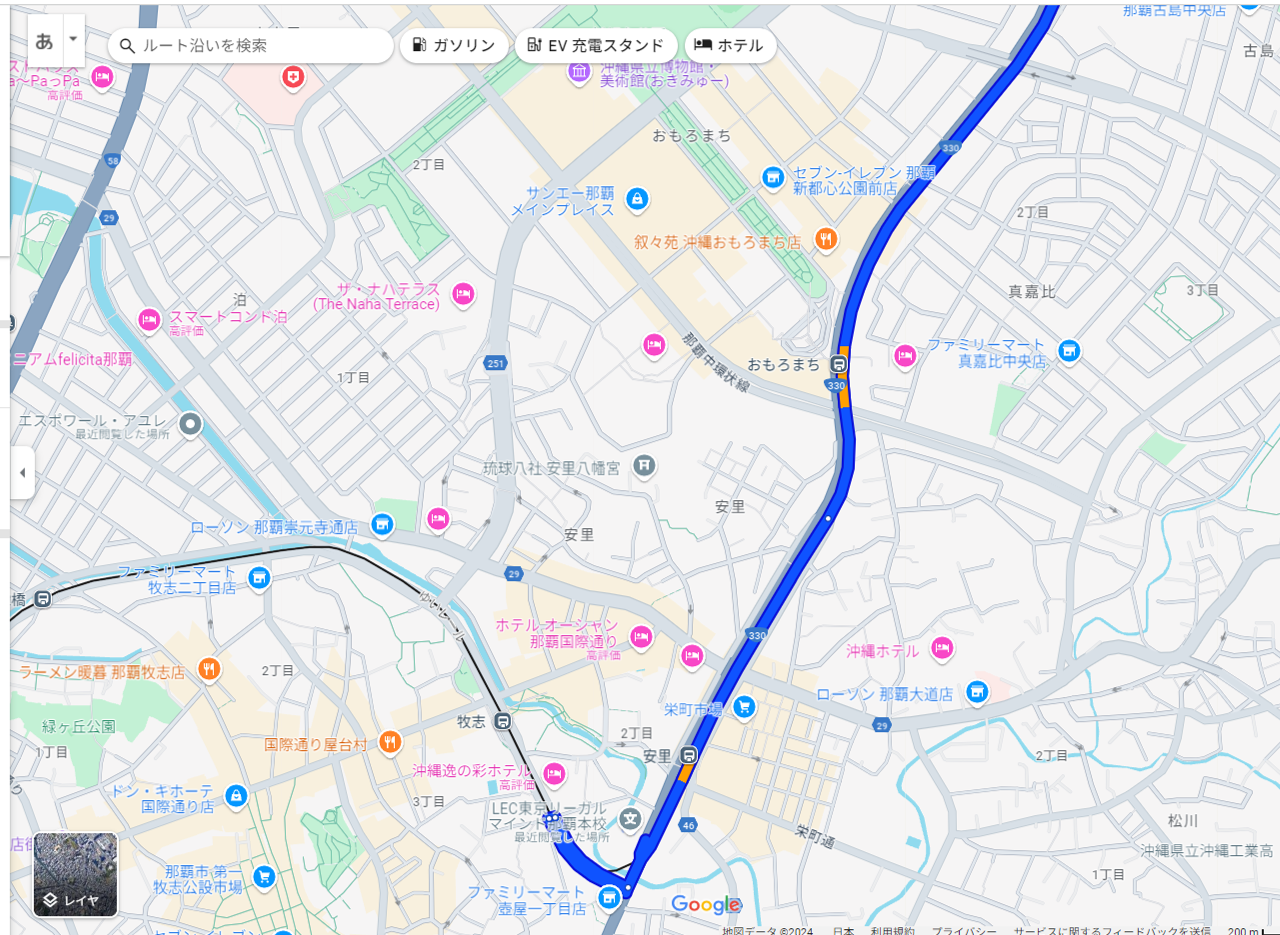Click the ガソリン gas station filter chip

tap(454, 45)
